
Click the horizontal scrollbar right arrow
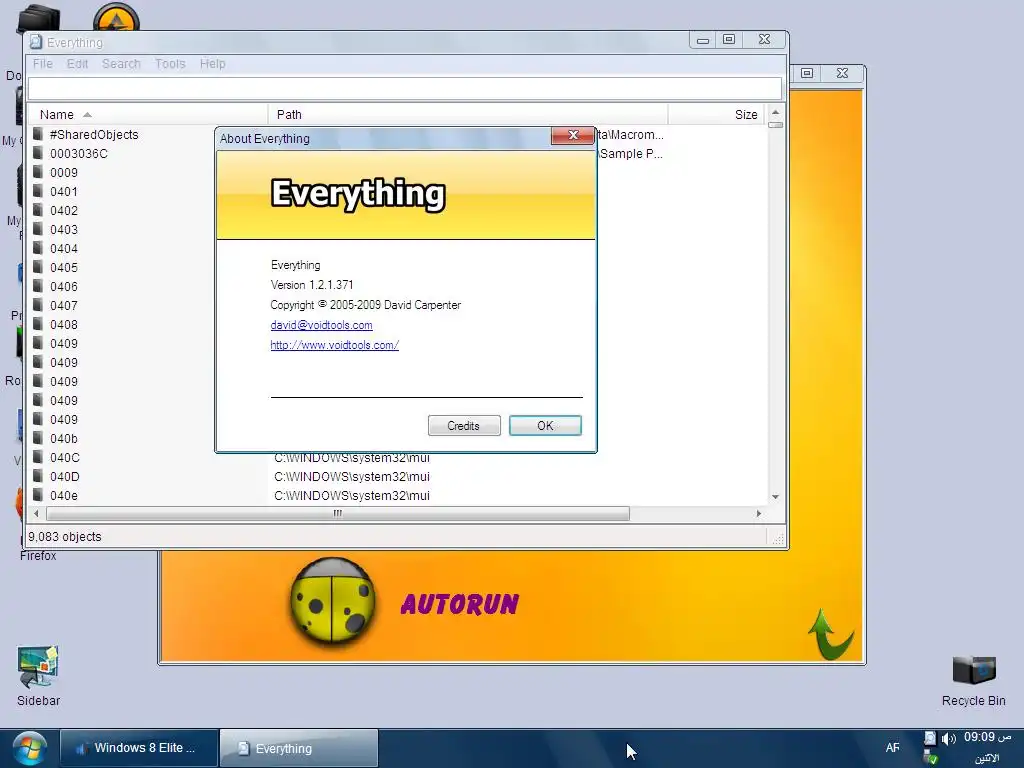758,514
